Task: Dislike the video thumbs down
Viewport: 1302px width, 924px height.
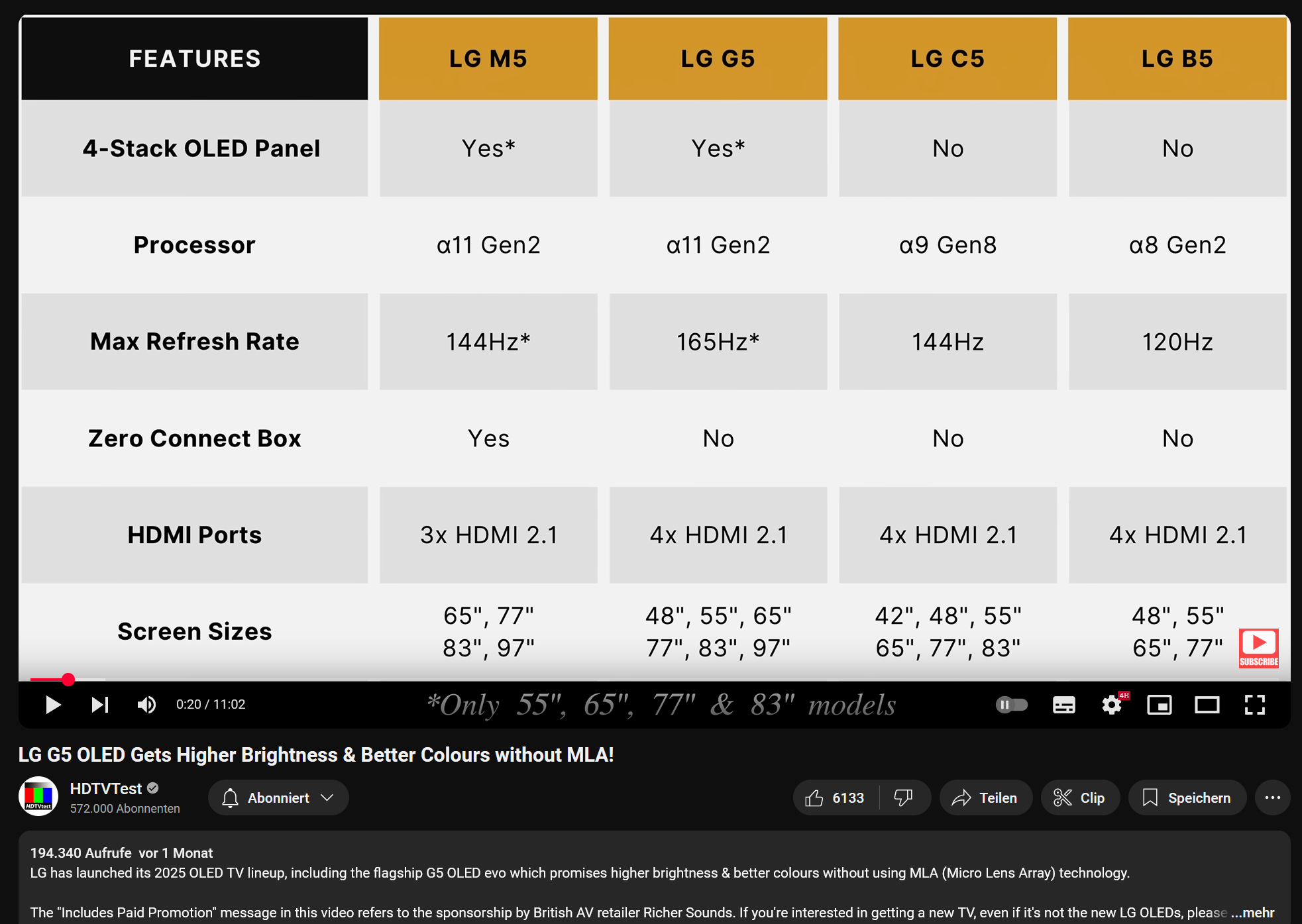Action: pos(903,797)
